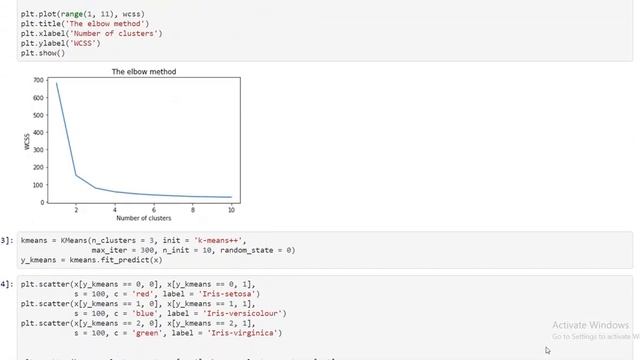The image size is (640, 360).
Task: Click the line with label 'Iris-setosa'
Action: pos(167,294)
